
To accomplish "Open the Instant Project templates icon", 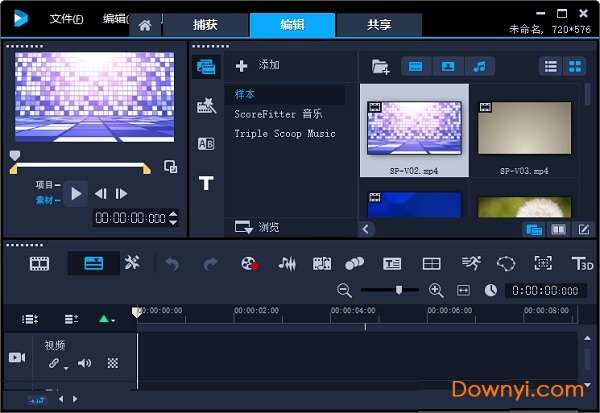I will click(206, 106).
